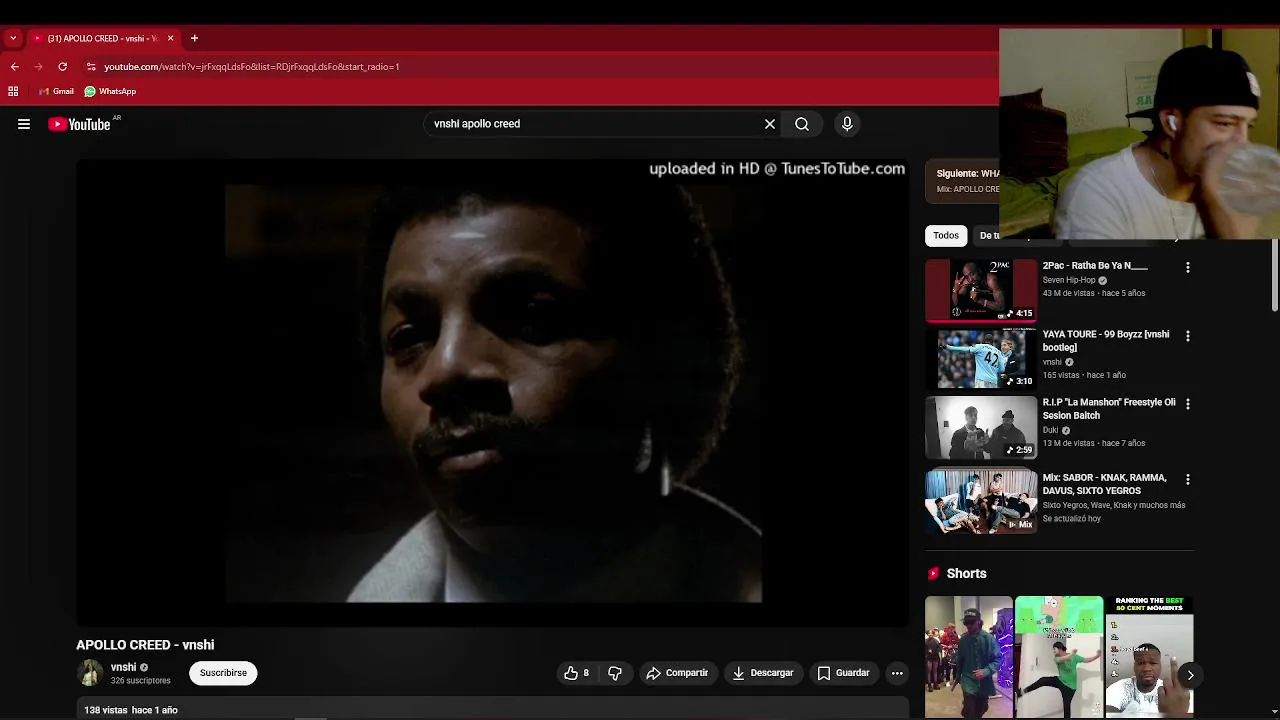Click the APOLLO CREED video player

tap(492, 392)
